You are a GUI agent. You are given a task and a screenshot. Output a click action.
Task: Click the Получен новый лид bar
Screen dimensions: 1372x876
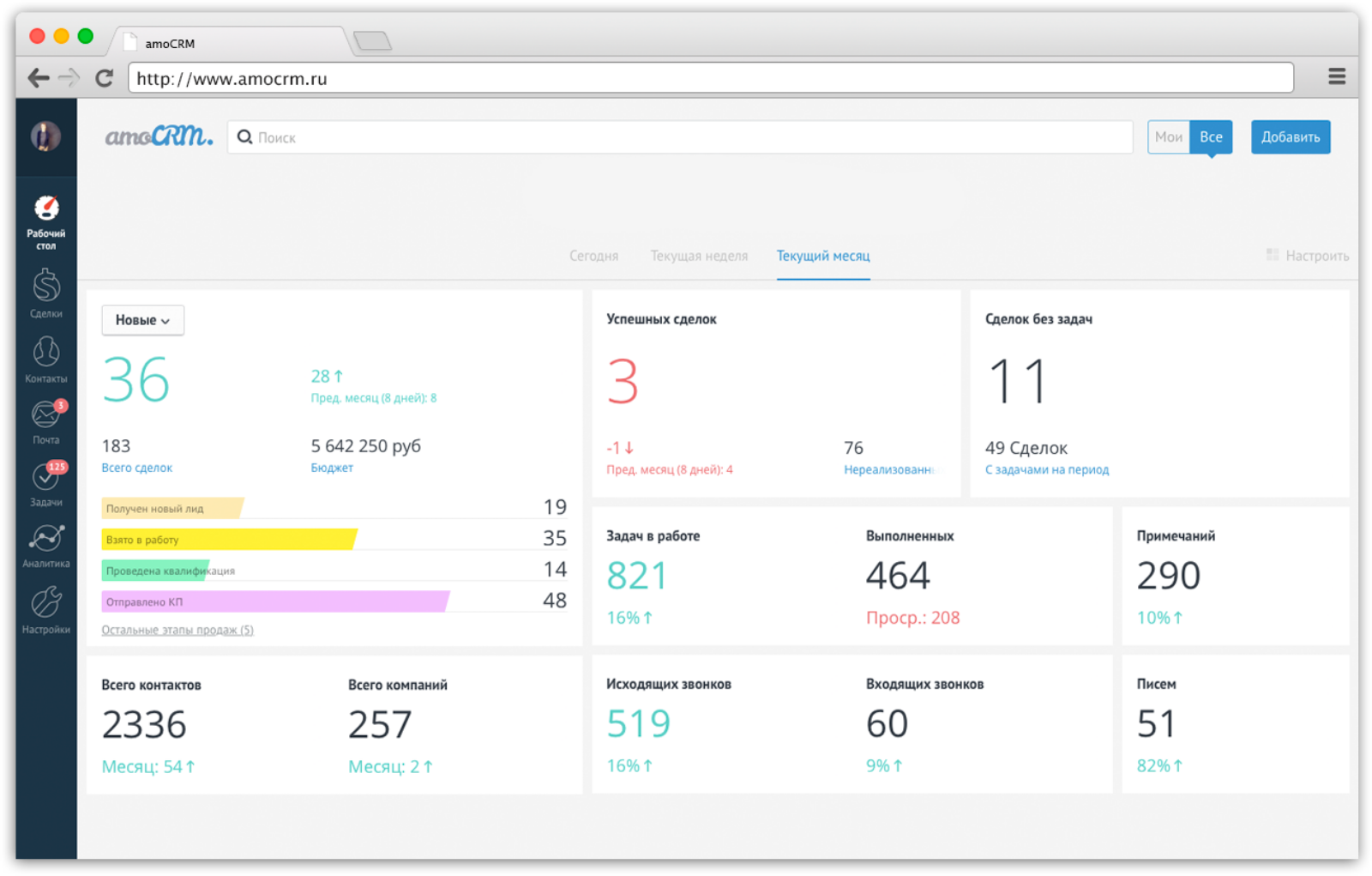point(172,509)
